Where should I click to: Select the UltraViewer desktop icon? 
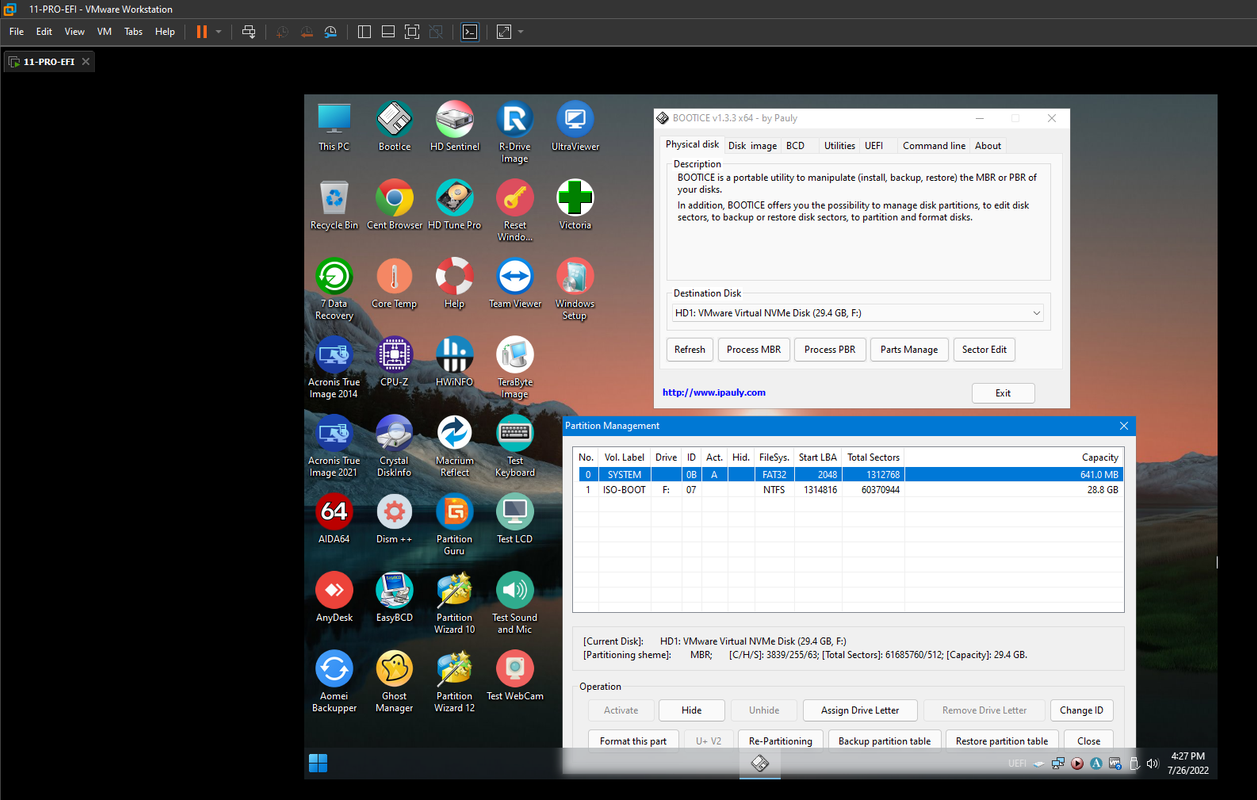575,127
